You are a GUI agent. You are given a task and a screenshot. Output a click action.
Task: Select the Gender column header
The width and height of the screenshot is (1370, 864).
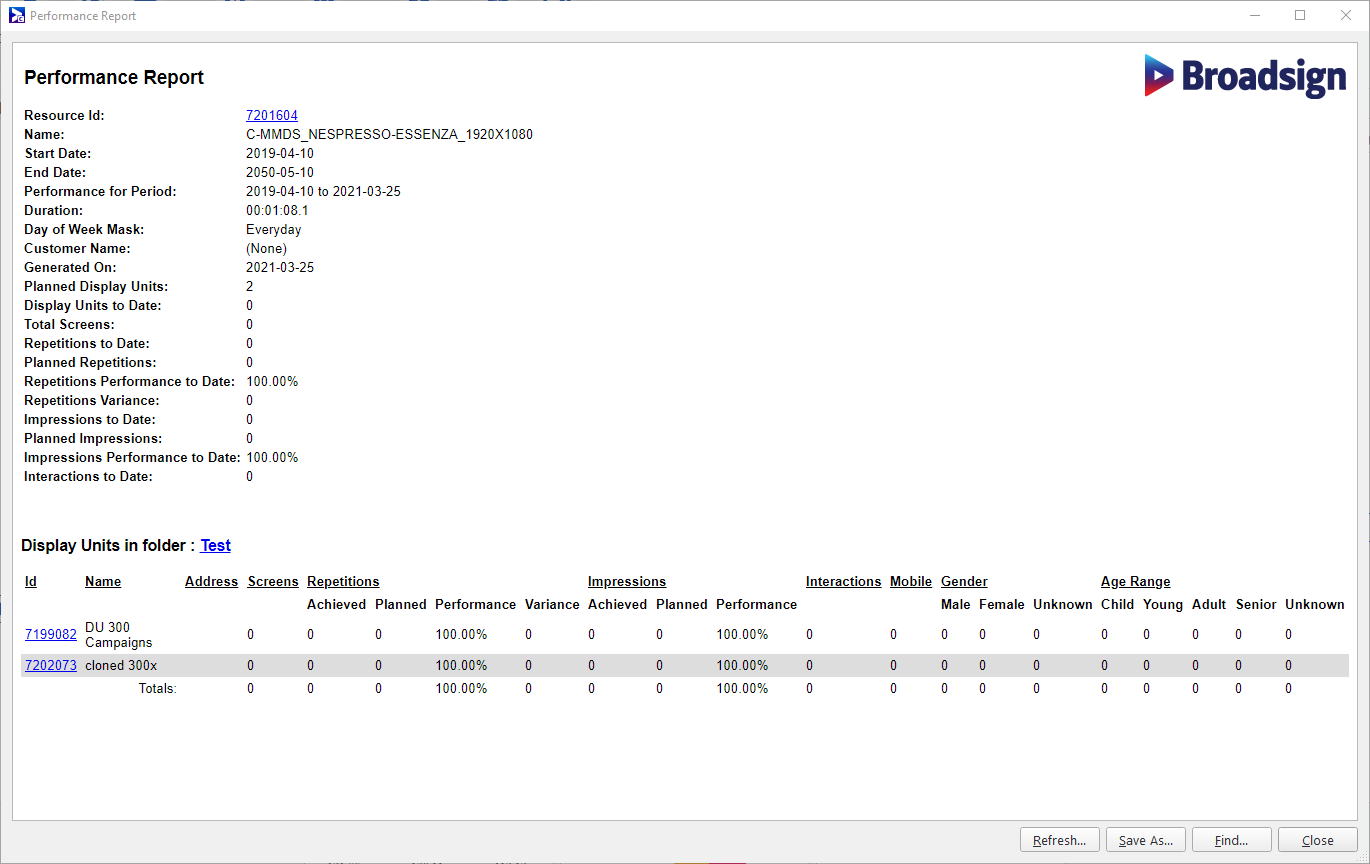tap(964, 582)
